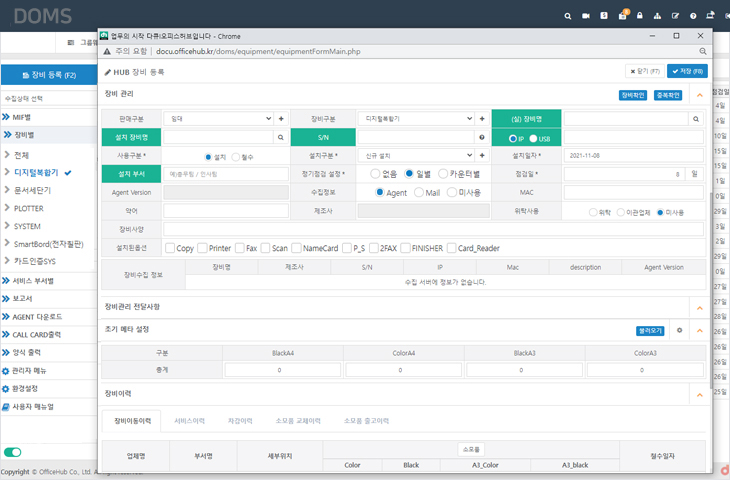This screenshot has width=730, height=480.
Task: Toggle the green switch at sidebar bottom
Action: 13,452
